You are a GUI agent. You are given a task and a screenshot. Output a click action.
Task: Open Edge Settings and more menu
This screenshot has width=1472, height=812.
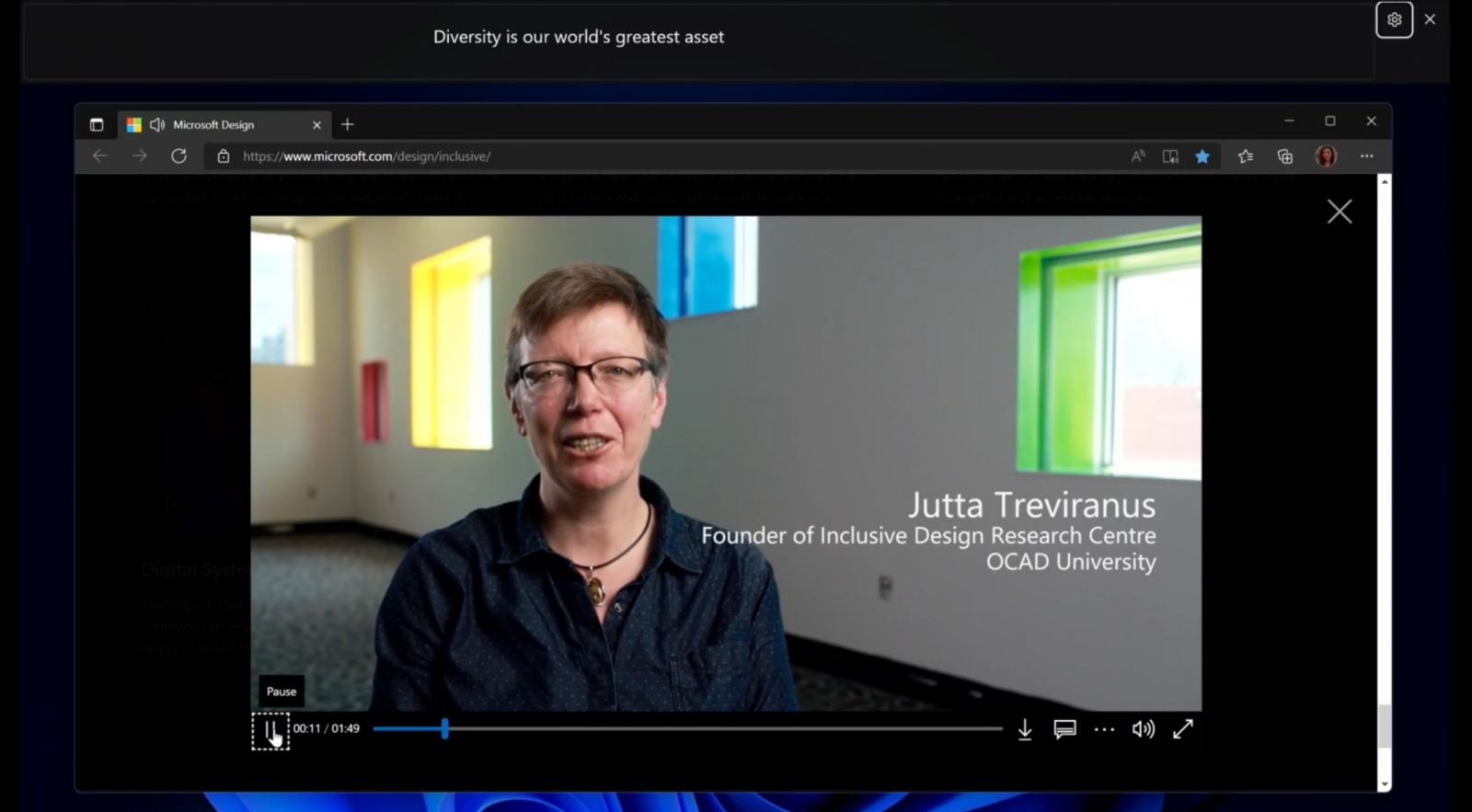tap(1366, 156)
